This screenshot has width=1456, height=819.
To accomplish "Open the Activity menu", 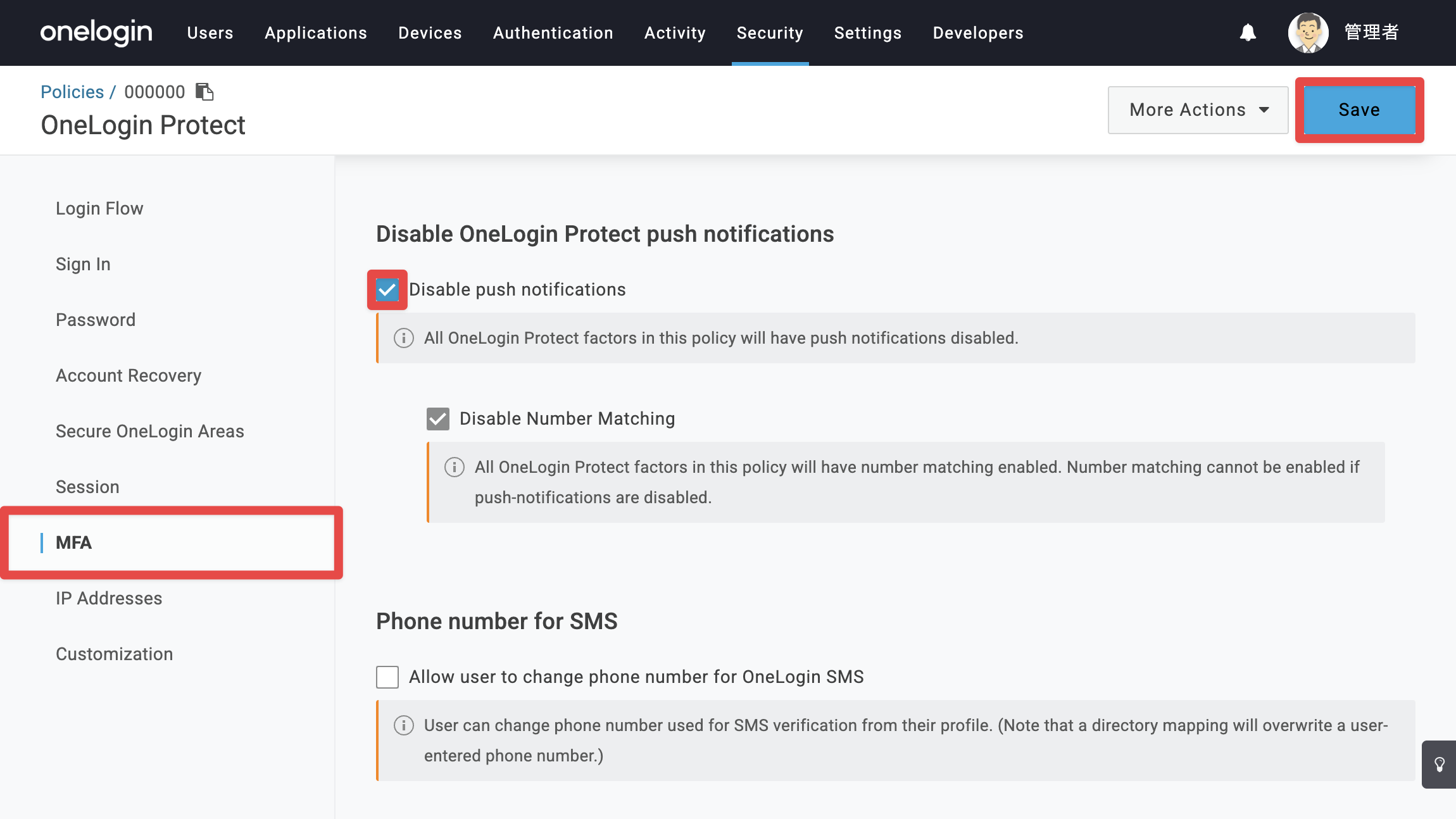I will [x=675, y=33].
